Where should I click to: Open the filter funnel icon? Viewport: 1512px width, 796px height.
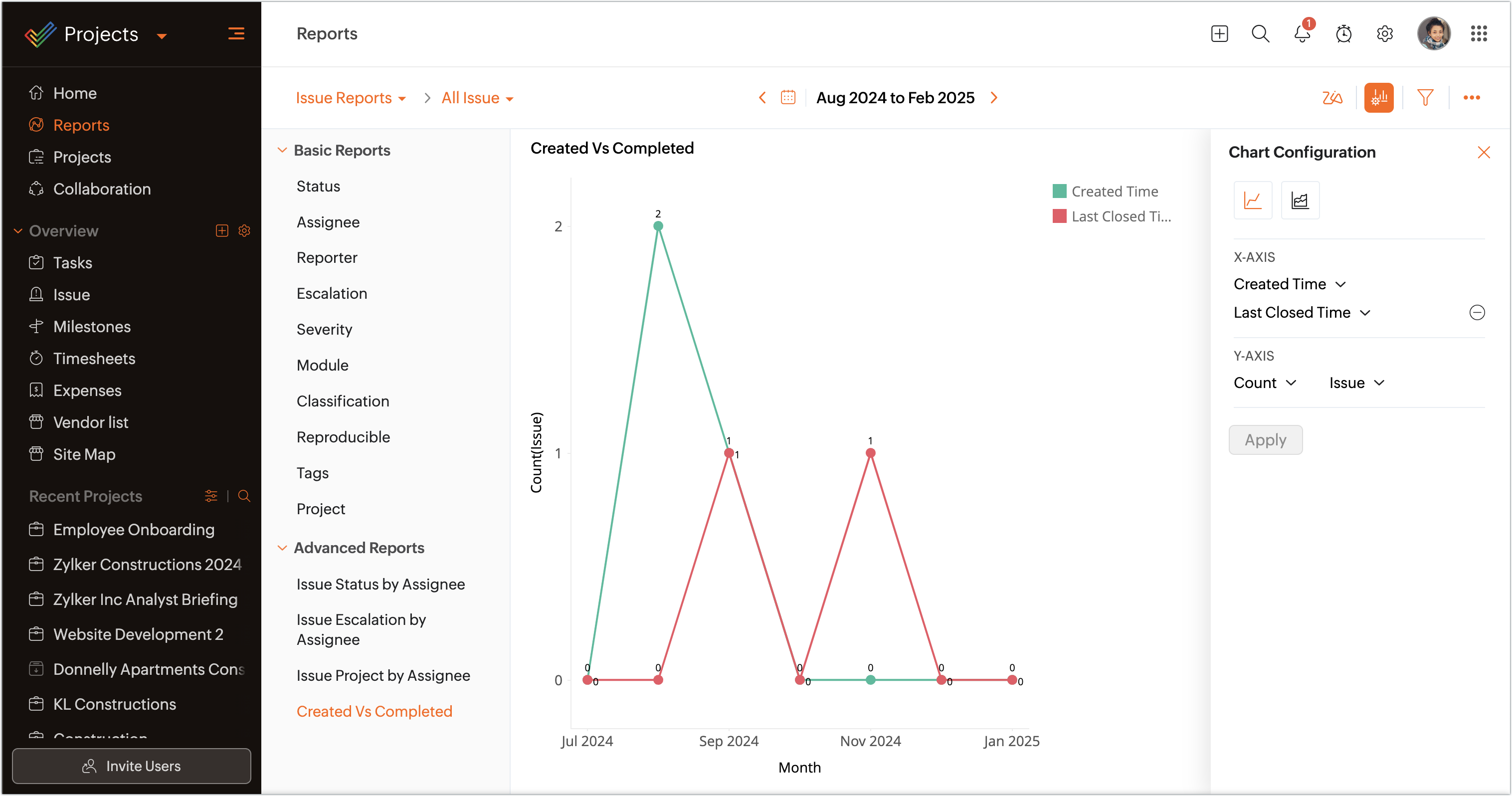pyautogui.click(x=1425, y=97)
